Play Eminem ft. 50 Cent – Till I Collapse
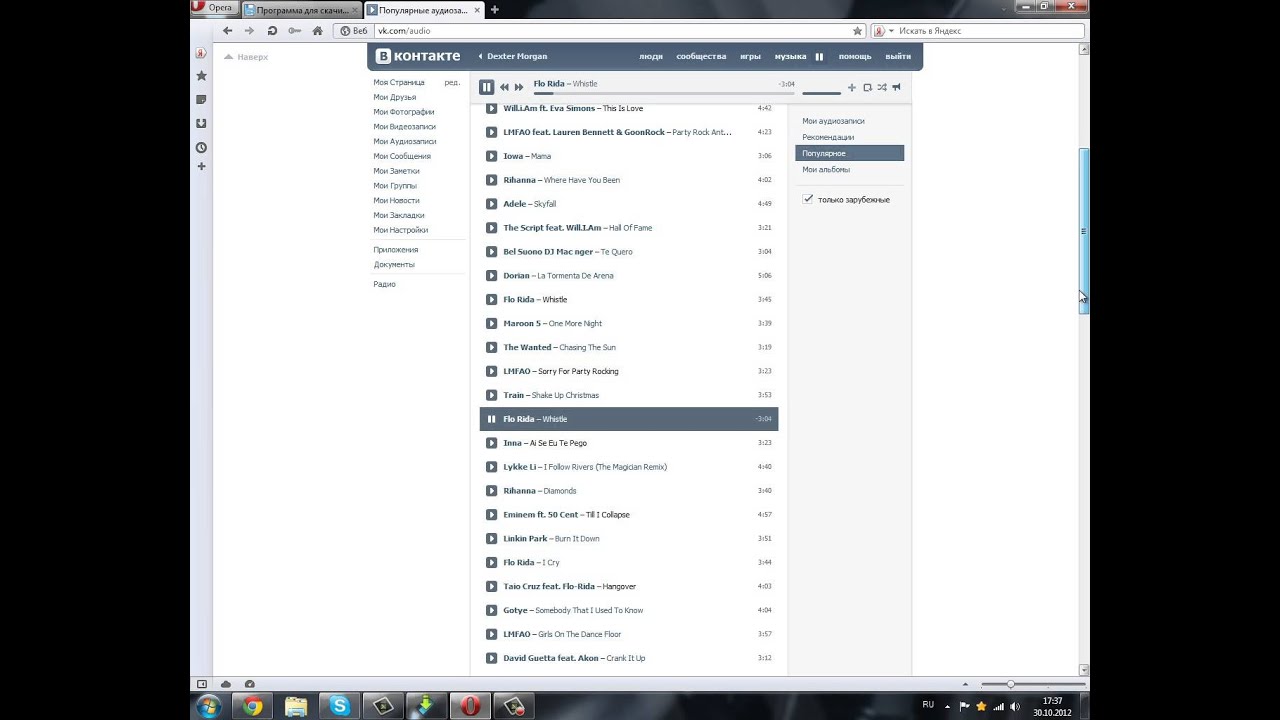The height and width of the screenshot is (720, 1280). pyautogui.click(x=491, y=515)
